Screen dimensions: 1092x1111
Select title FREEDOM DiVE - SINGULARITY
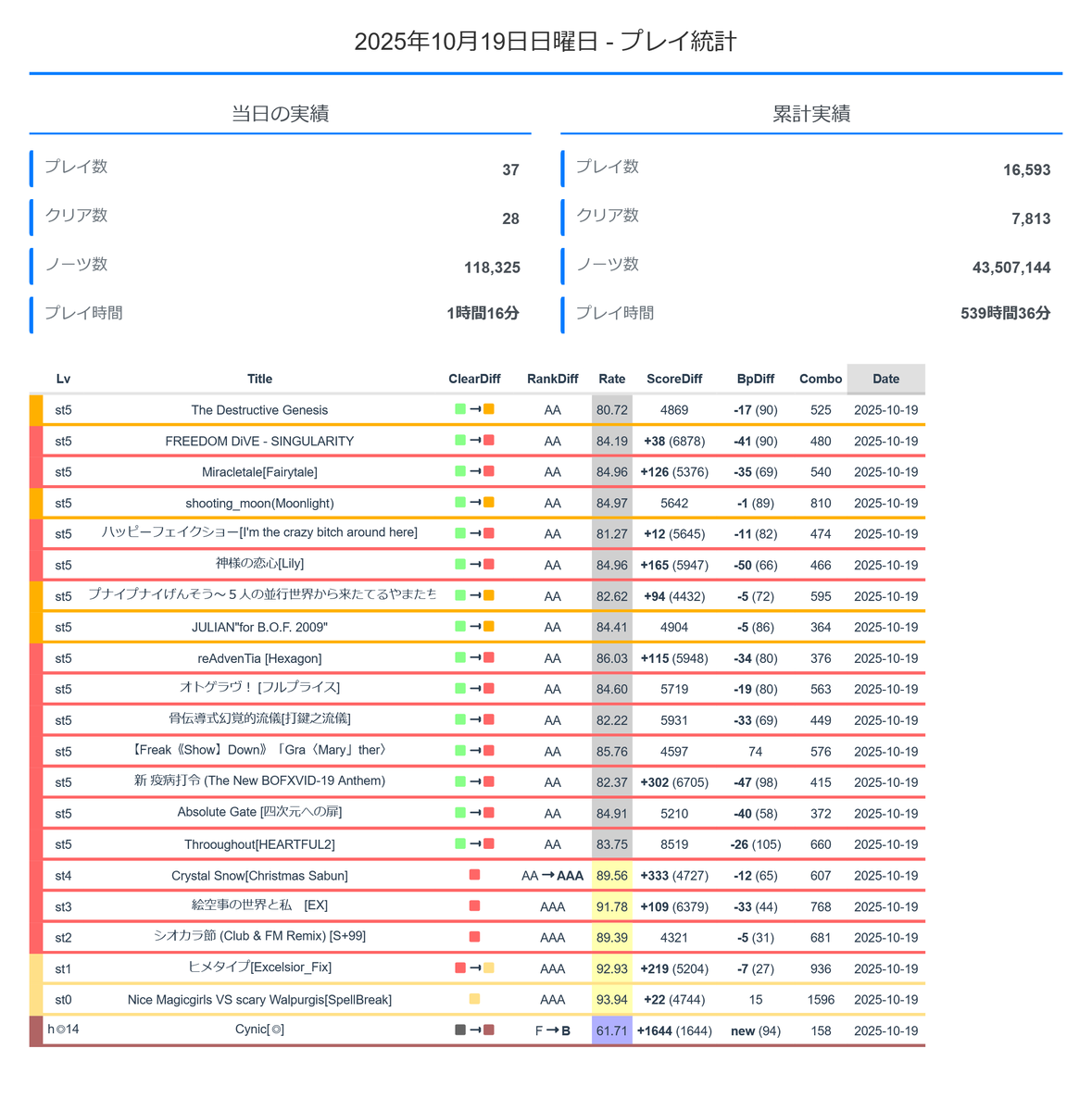click(259, 442)
